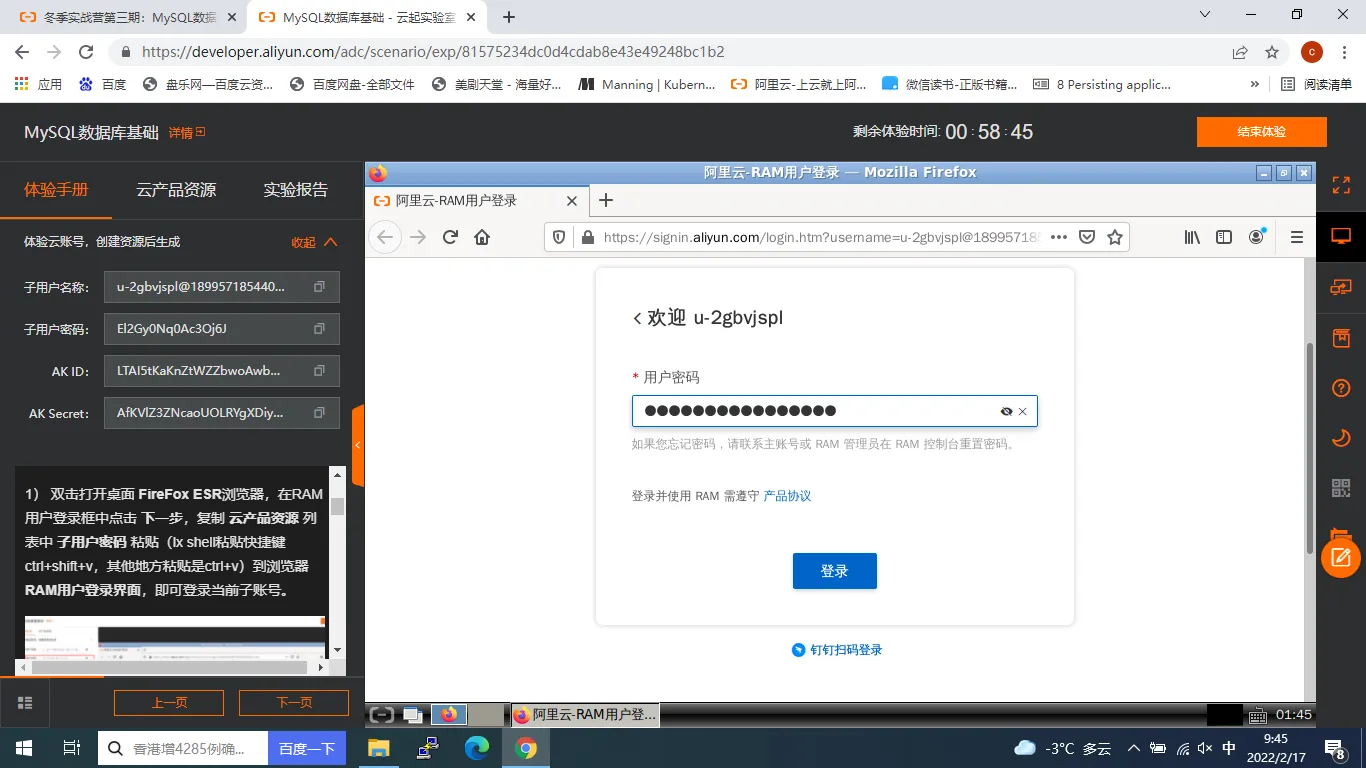
Task: Click the 百度一下 button in taskbar
Action: coord(306,748)
